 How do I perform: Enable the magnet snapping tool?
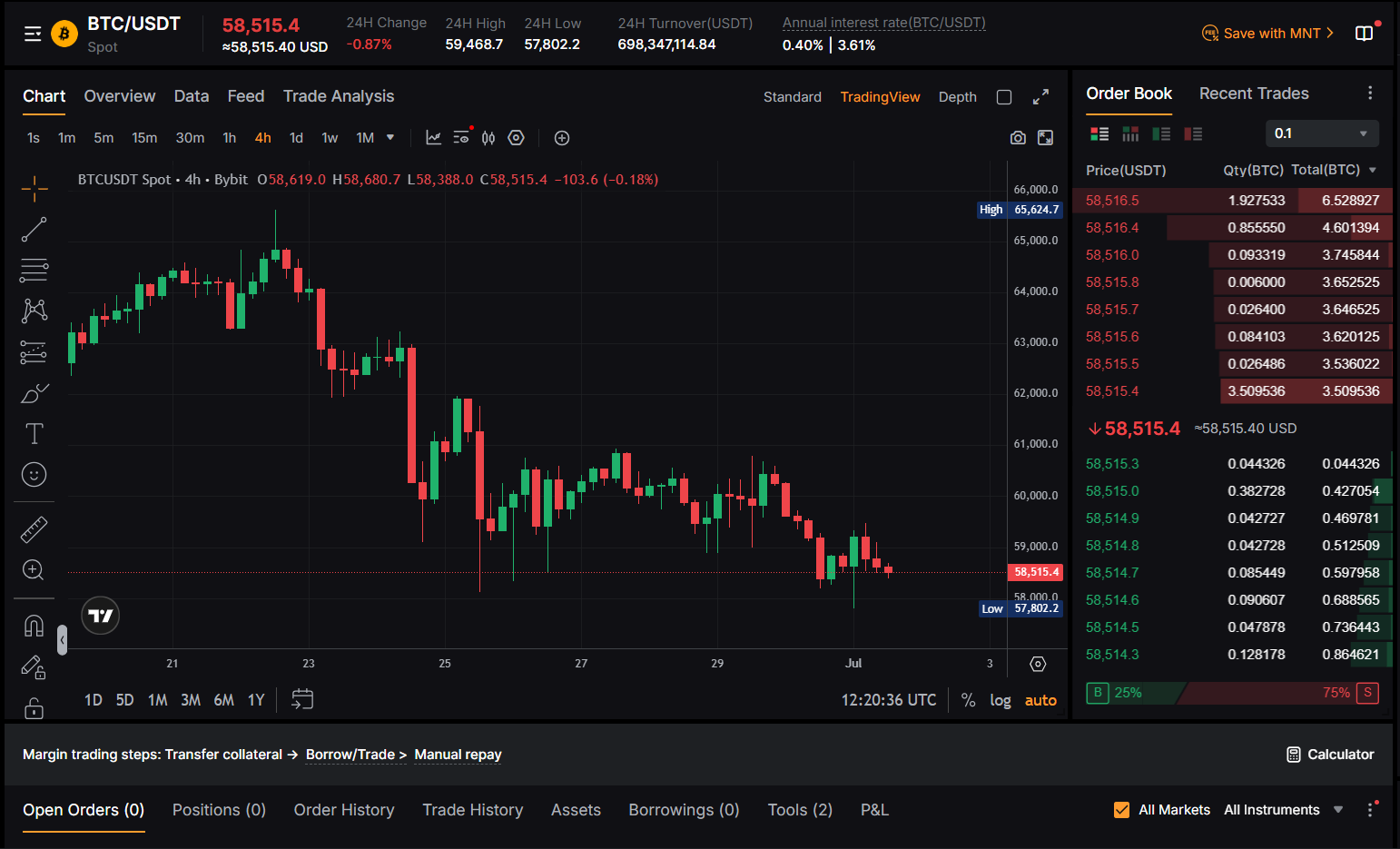[x=34, y=626]
